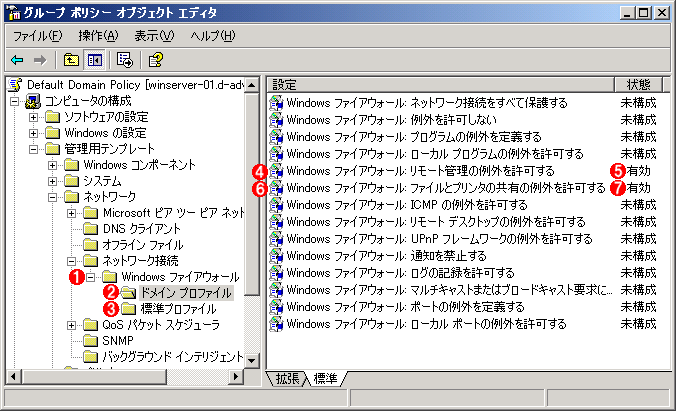
Task: Sort by the 状態 column header
Action: [x=638, y=85]
